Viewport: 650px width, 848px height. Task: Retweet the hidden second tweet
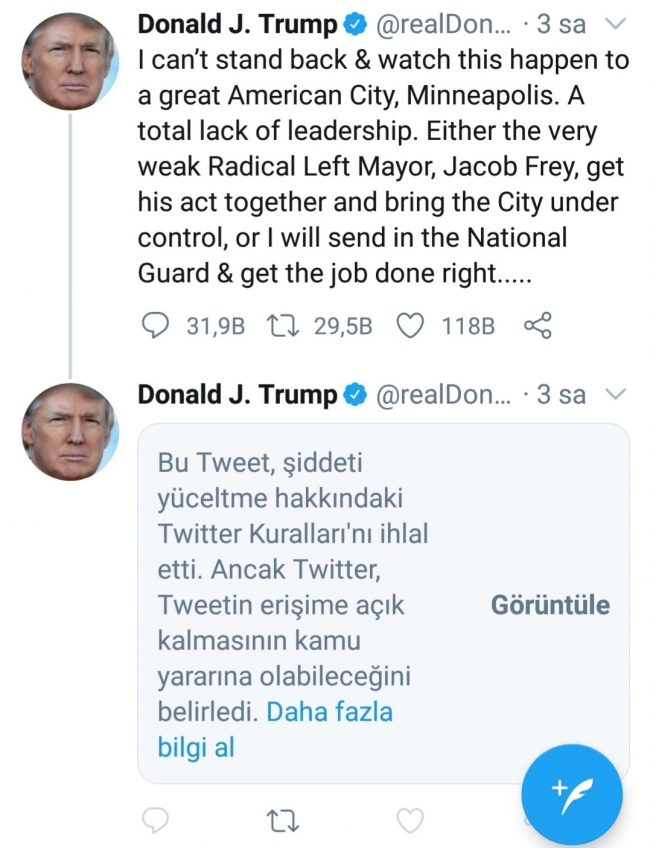click(x=285, y=822)
